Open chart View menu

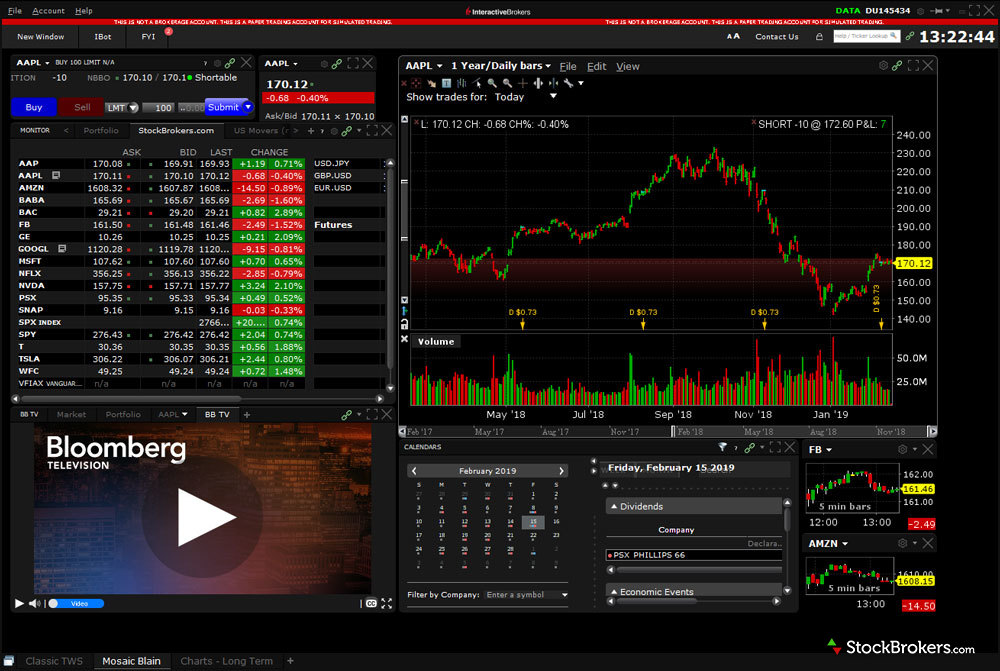tap(628, 66)
